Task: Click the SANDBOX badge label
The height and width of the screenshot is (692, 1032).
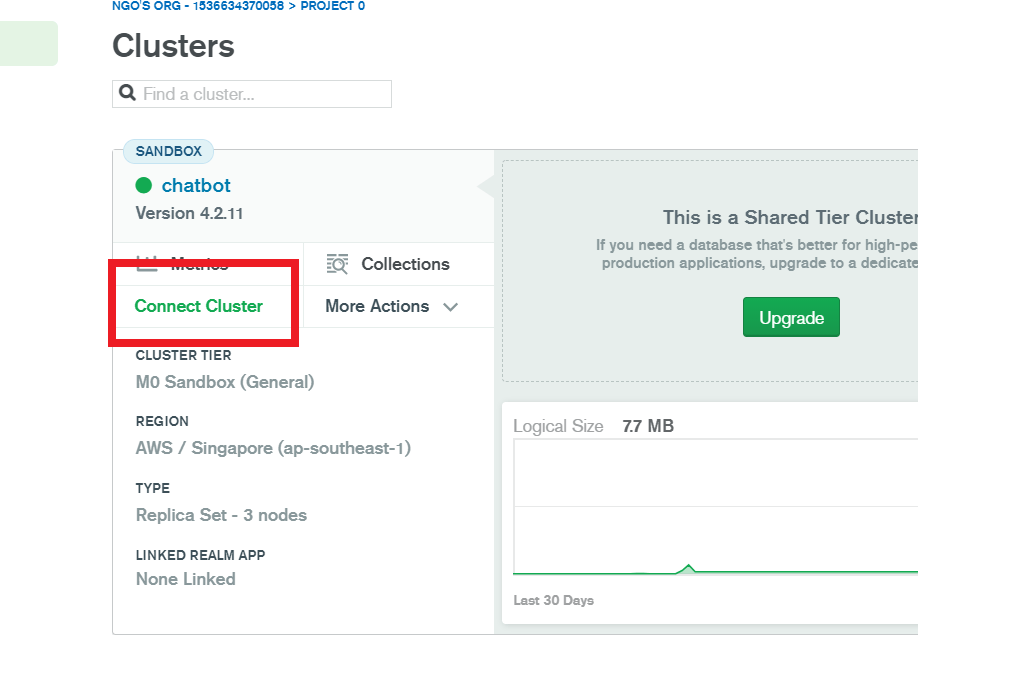Action: click(x=168, y=152)
